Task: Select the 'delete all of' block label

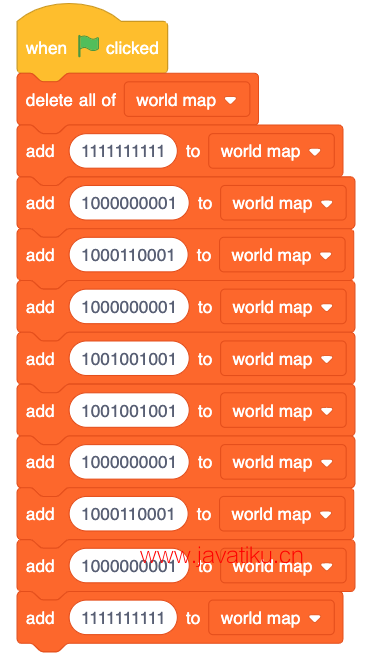Action: click(71, 100)
